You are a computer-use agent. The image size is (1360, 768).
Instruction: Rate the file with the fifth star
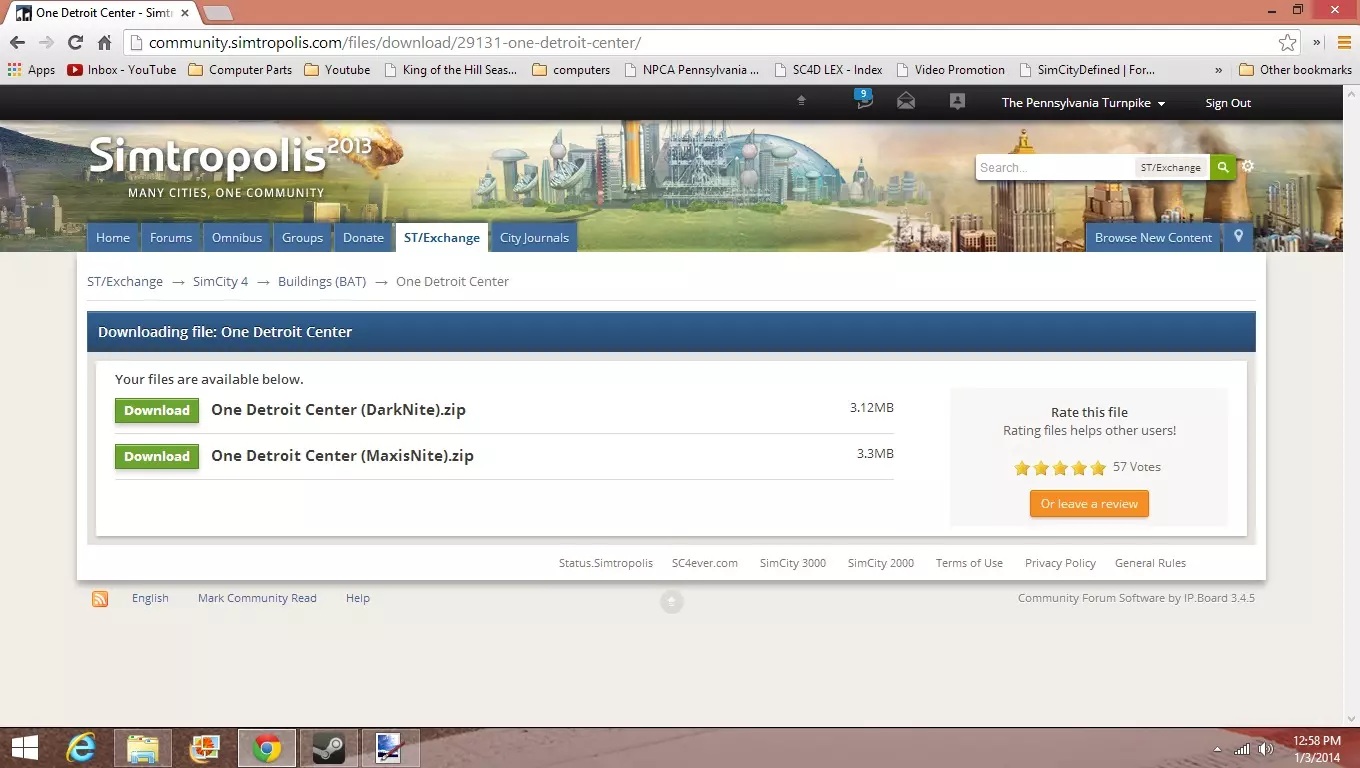coord(1098,468)
